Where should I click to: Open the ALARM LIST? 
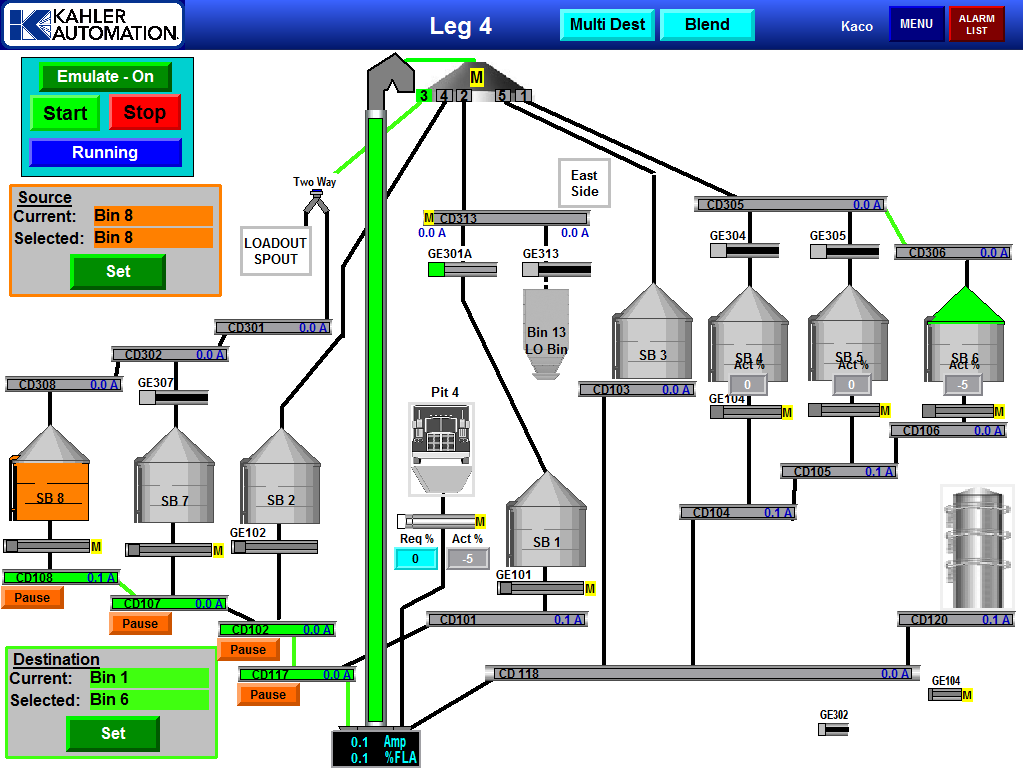point(977,24)
